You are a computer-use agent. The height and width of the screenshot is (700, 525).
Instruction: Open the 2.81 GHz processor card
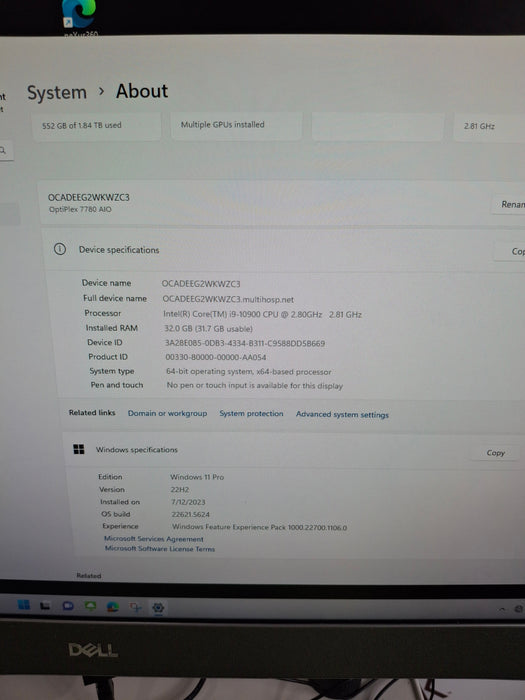point(489,127)
